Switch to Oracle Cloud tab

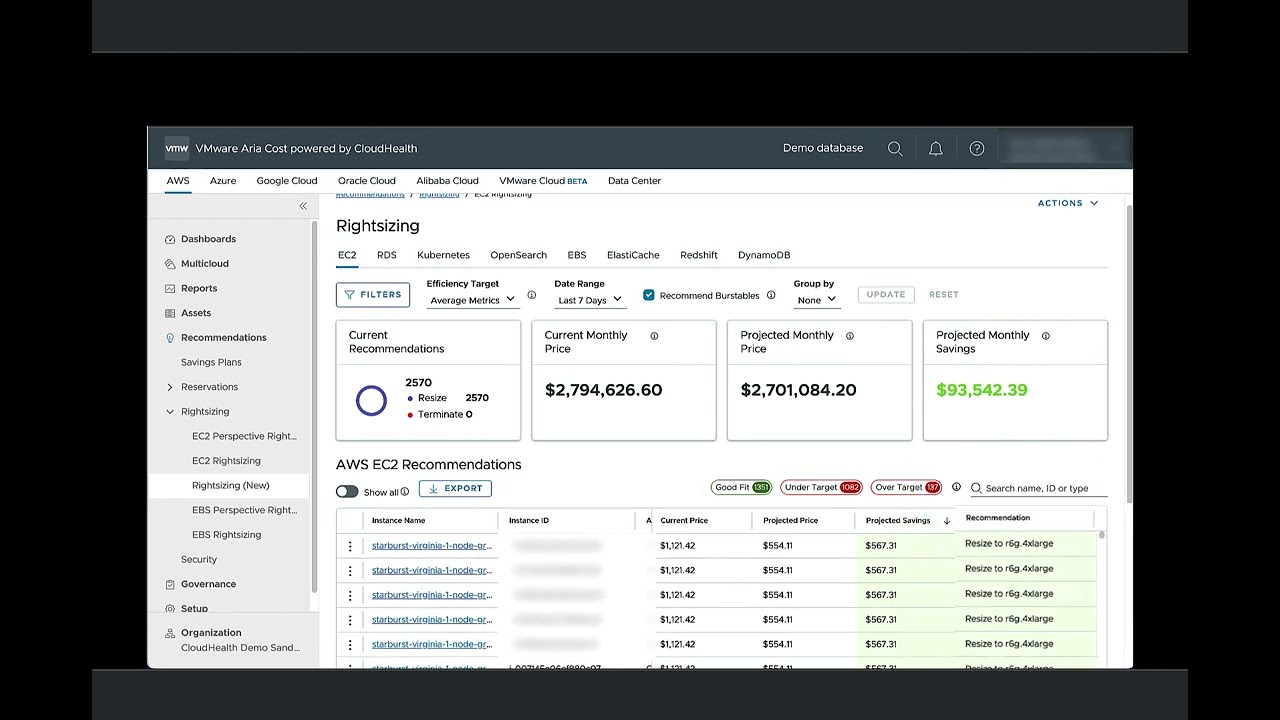[x=367, y=181]
